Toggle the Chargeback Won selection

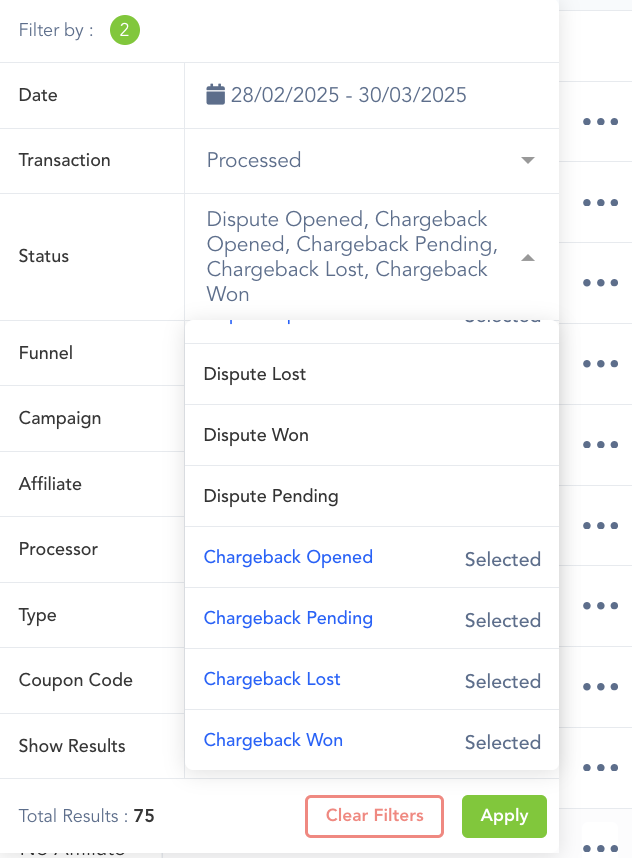tap(273, 740)
